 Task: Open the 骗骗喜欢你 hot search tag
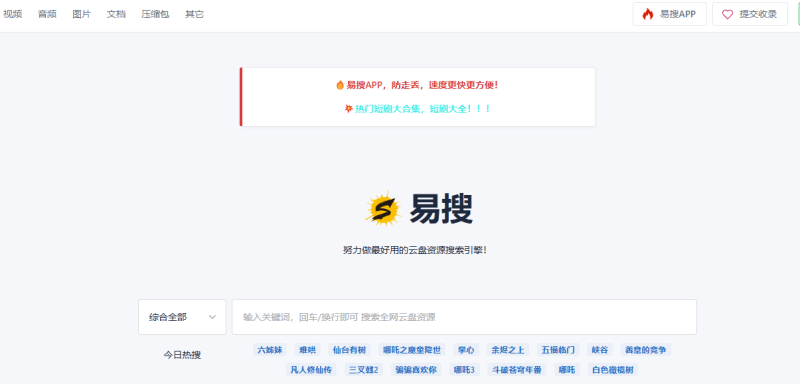[416, 370]
